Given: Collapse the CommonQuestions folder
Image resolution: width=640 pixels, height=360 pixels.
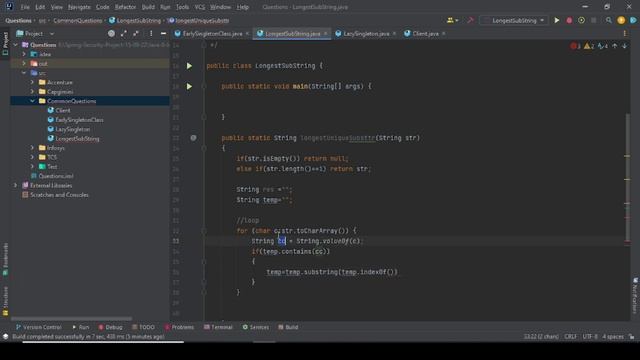Looking at the screenshot, I should 32,101.
